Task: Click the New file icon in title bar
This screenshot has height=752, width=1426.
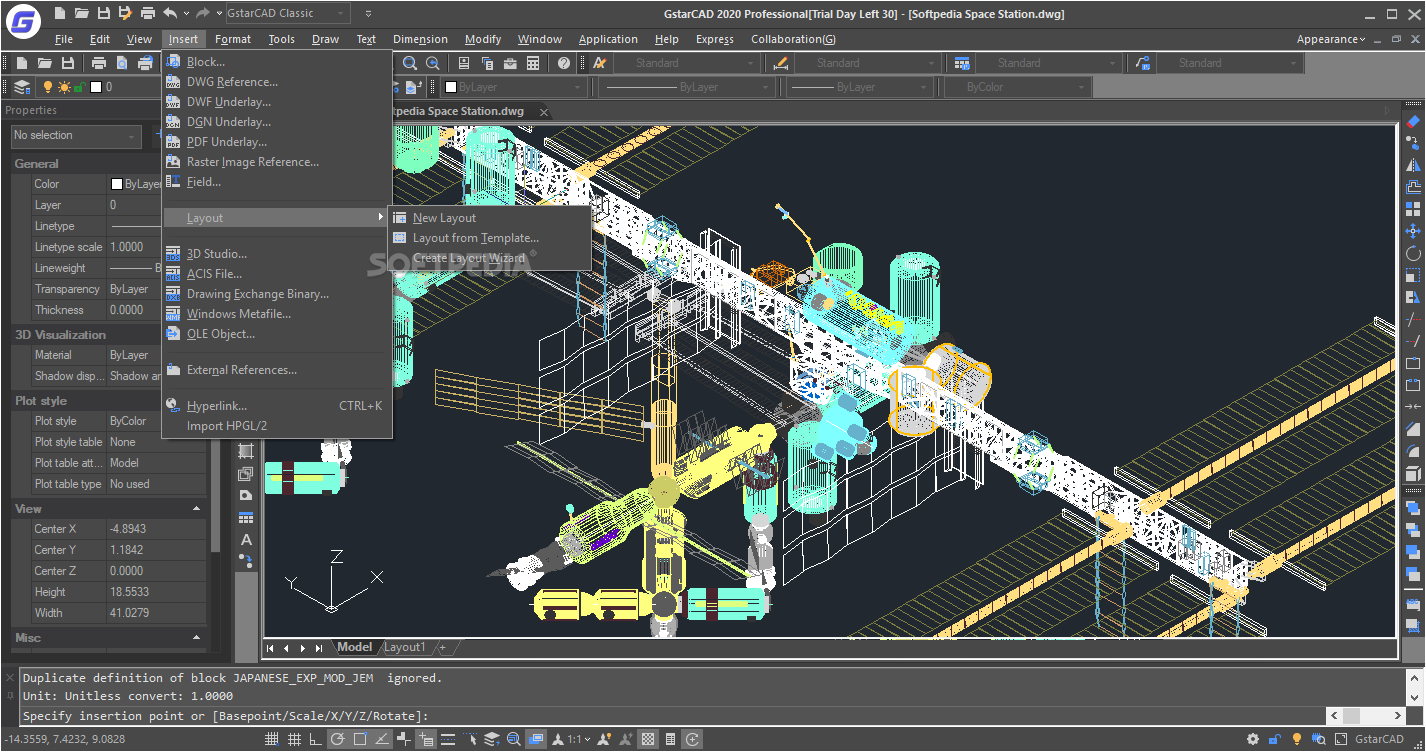Action: coord(59,13)
